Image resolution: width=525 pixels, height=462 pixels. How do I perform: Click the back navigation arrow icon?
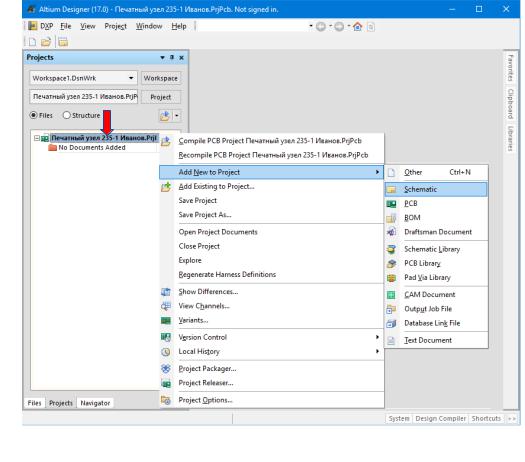321,26
